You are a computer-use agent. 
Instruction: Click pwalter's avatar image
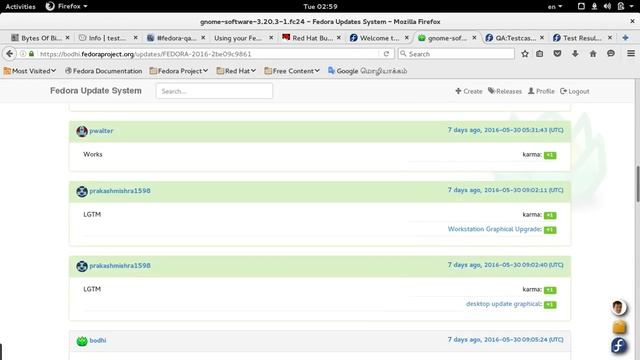pos(82,131)
